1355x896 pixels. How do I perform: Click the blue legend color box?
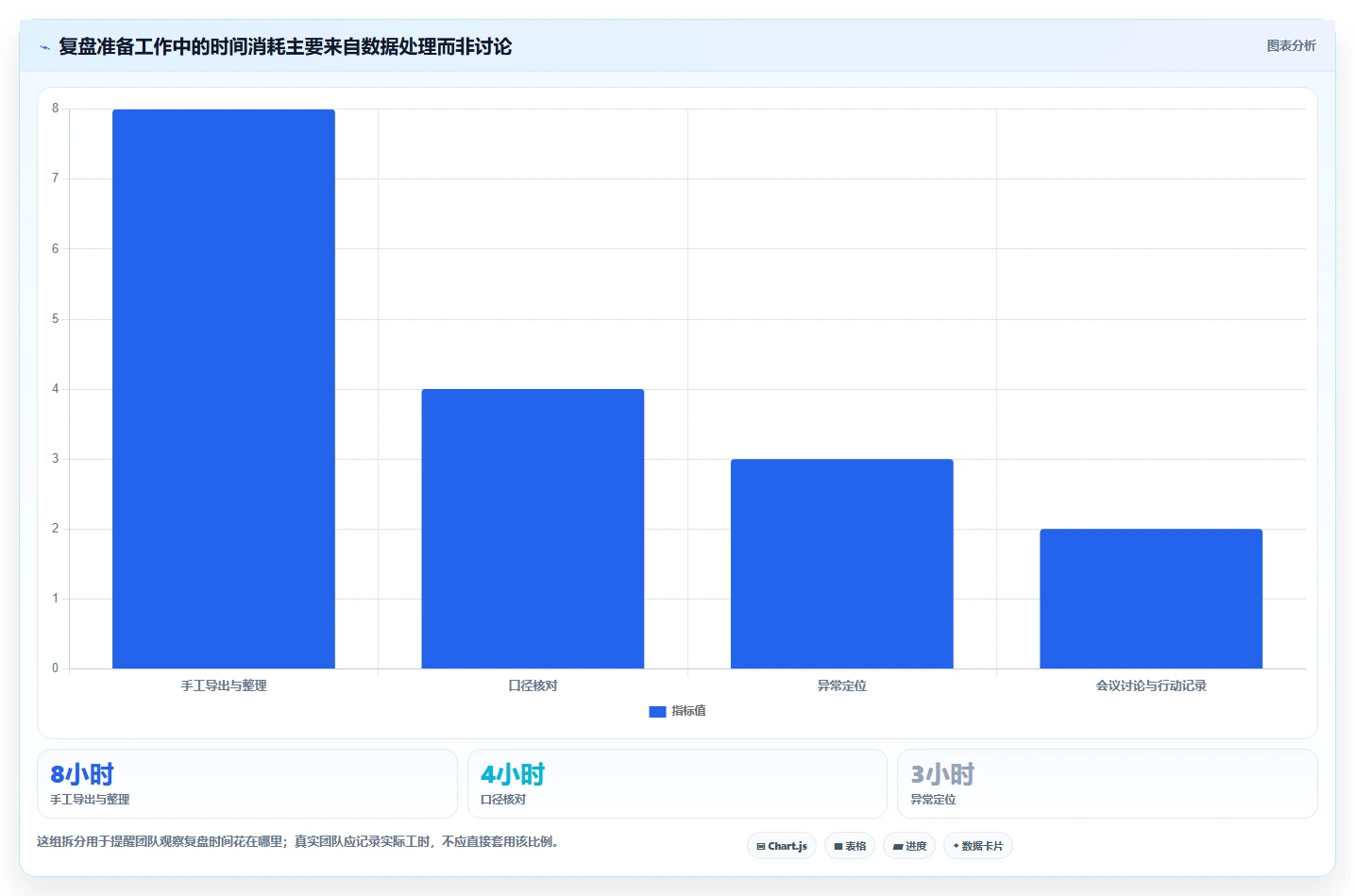coord(657,712)
